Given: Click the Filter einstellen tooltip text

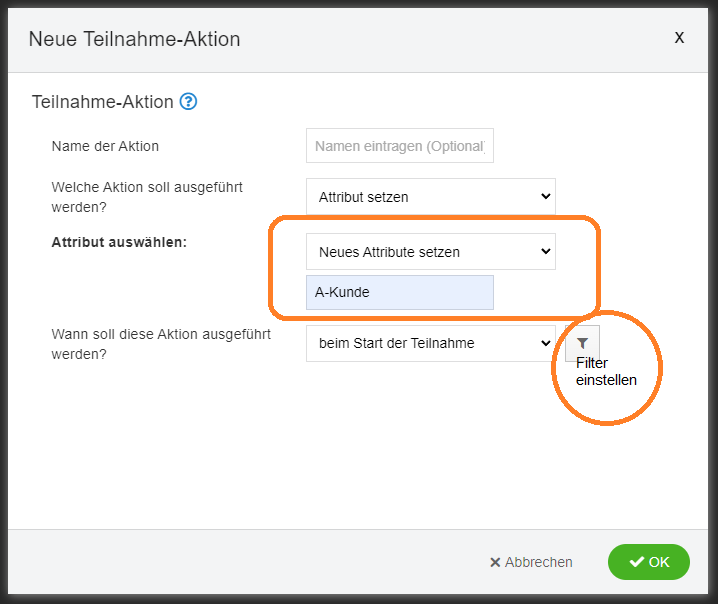Looking at the screenshot, I should tap(606, 371).
